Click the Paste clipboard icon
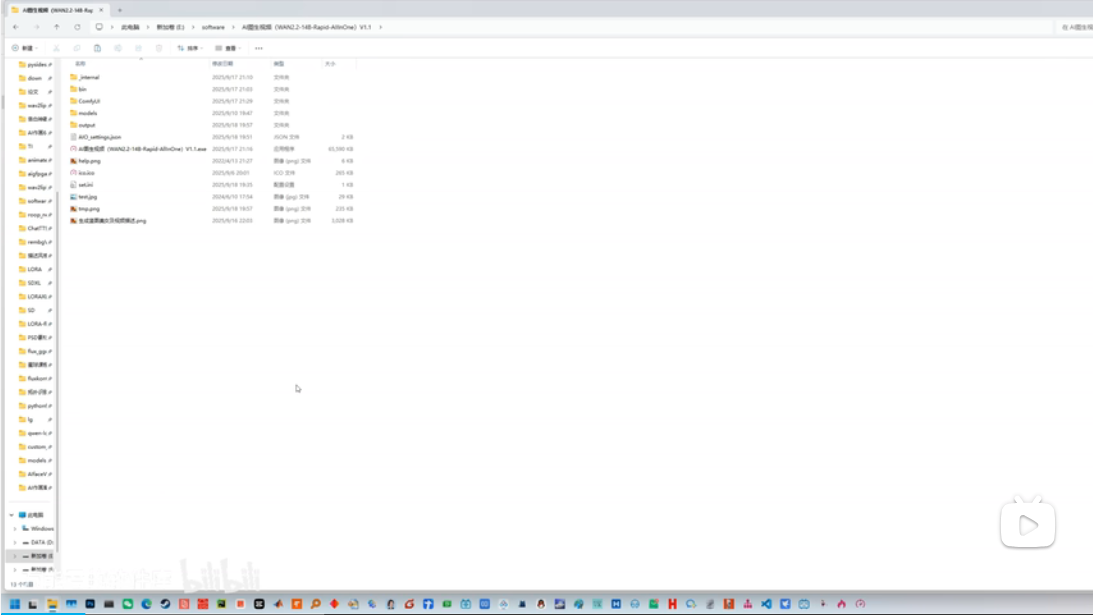 click(x=98, y=48)
